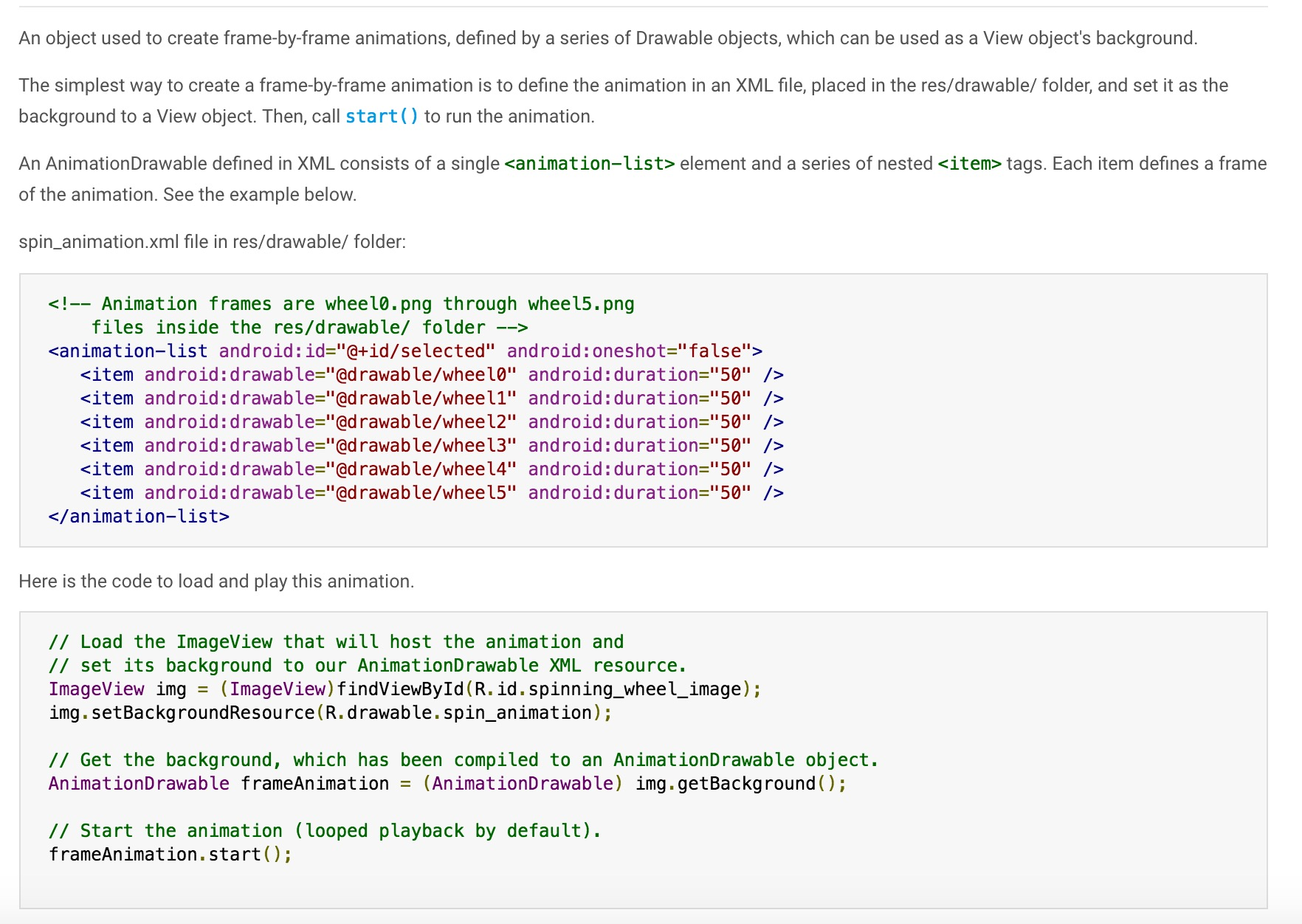The image size is (1302, 924).
Task: Click the wheel5 drawable item line
Action: pyautogui.click(x=432, y=493)
